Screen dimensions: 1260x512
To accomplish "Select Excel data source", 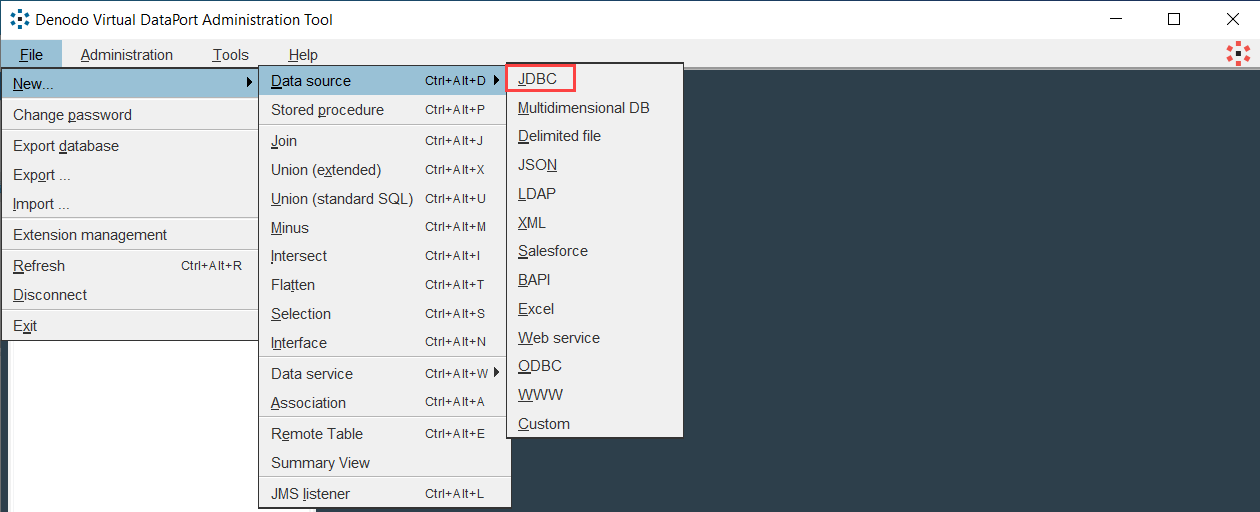I will click(x=595, y=309).
